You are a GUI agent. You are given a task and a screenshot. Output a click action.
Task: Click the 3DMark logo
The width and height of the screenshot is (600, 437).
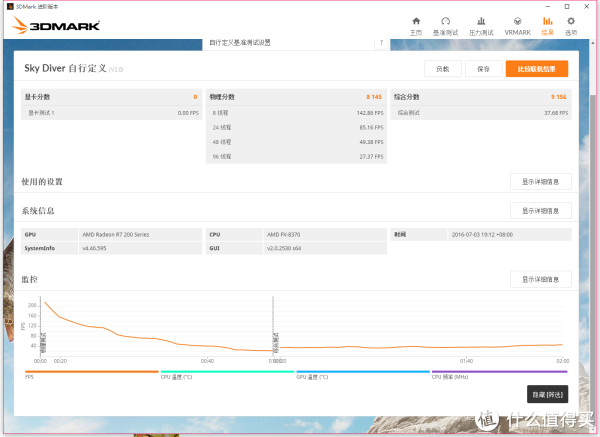click(56, 25)
